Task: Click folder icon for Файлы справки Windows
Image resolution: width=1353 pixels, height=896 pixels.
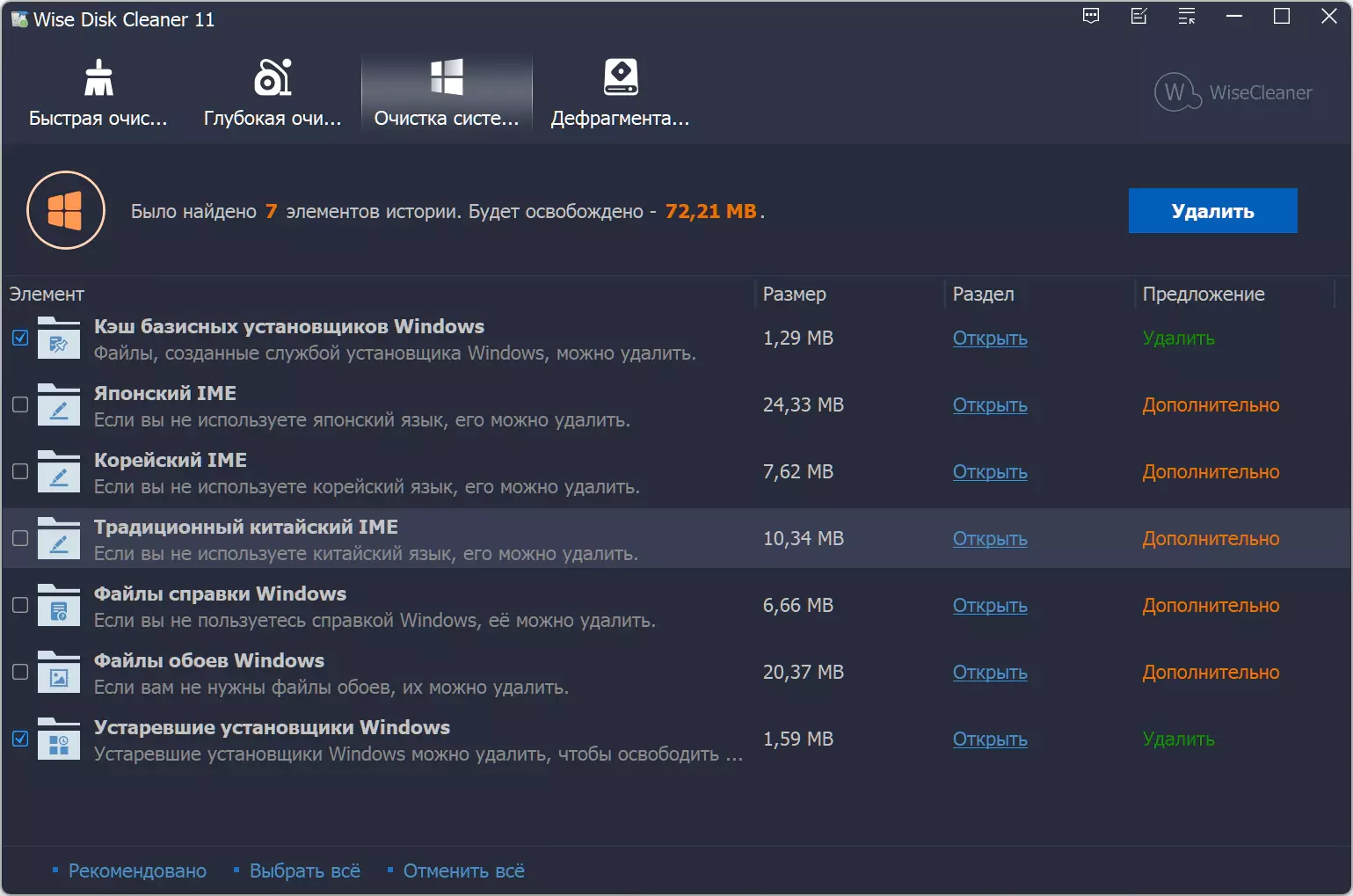Action: click(59, 605)
